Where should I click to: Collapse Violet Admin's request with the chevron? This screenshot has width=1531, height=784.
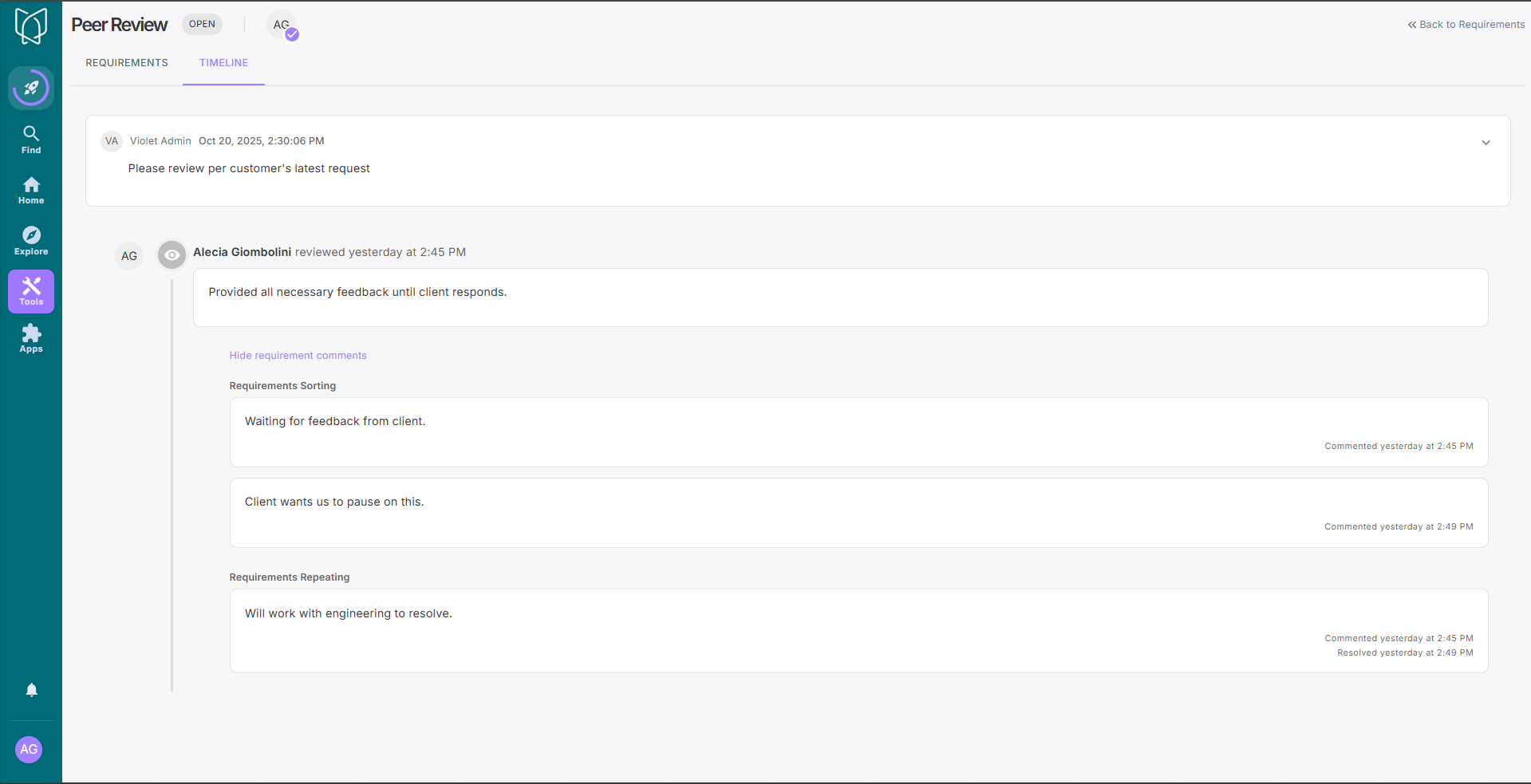(1486, 143)
